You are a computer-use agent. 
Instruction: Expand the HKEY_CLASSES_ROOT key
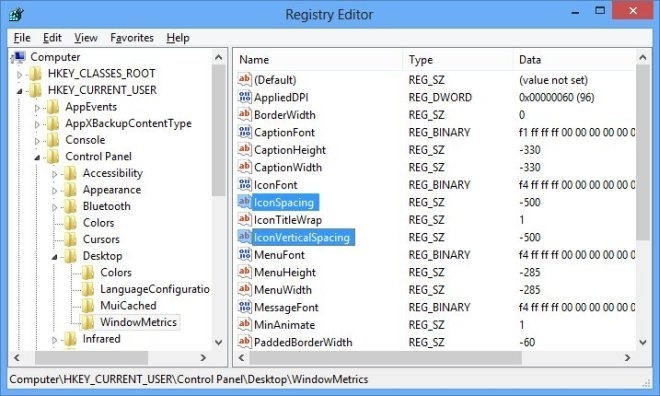click(x=20, y=74)
